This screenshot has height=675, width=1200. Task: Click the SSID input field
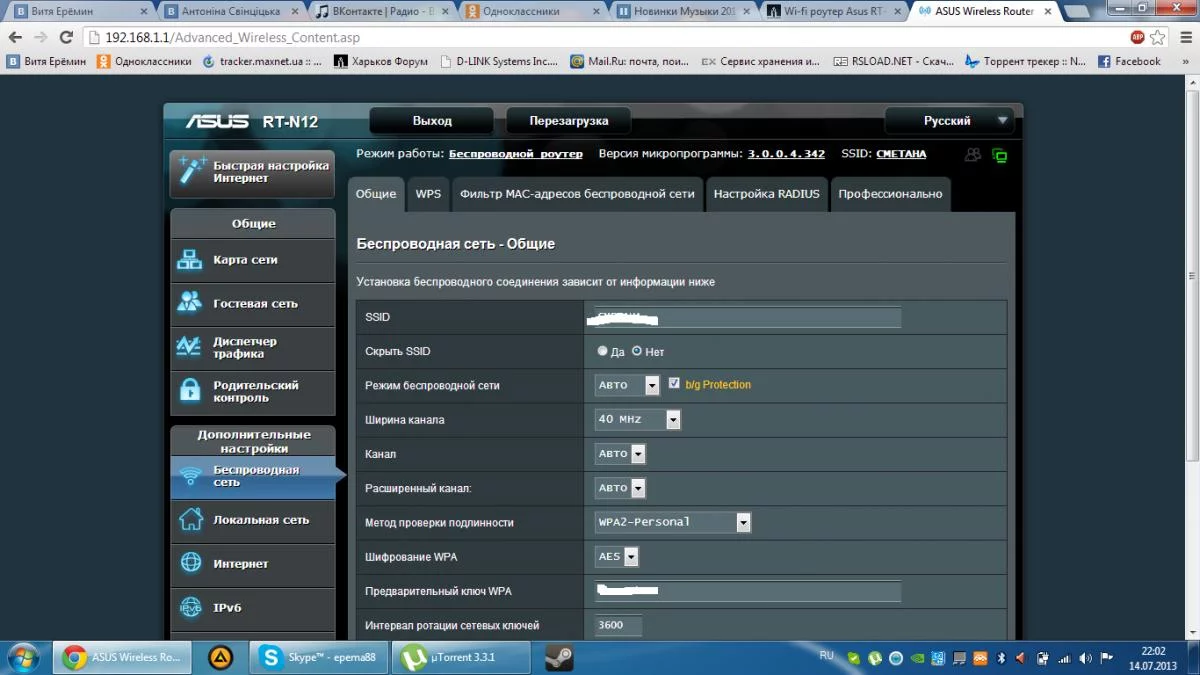748,317
